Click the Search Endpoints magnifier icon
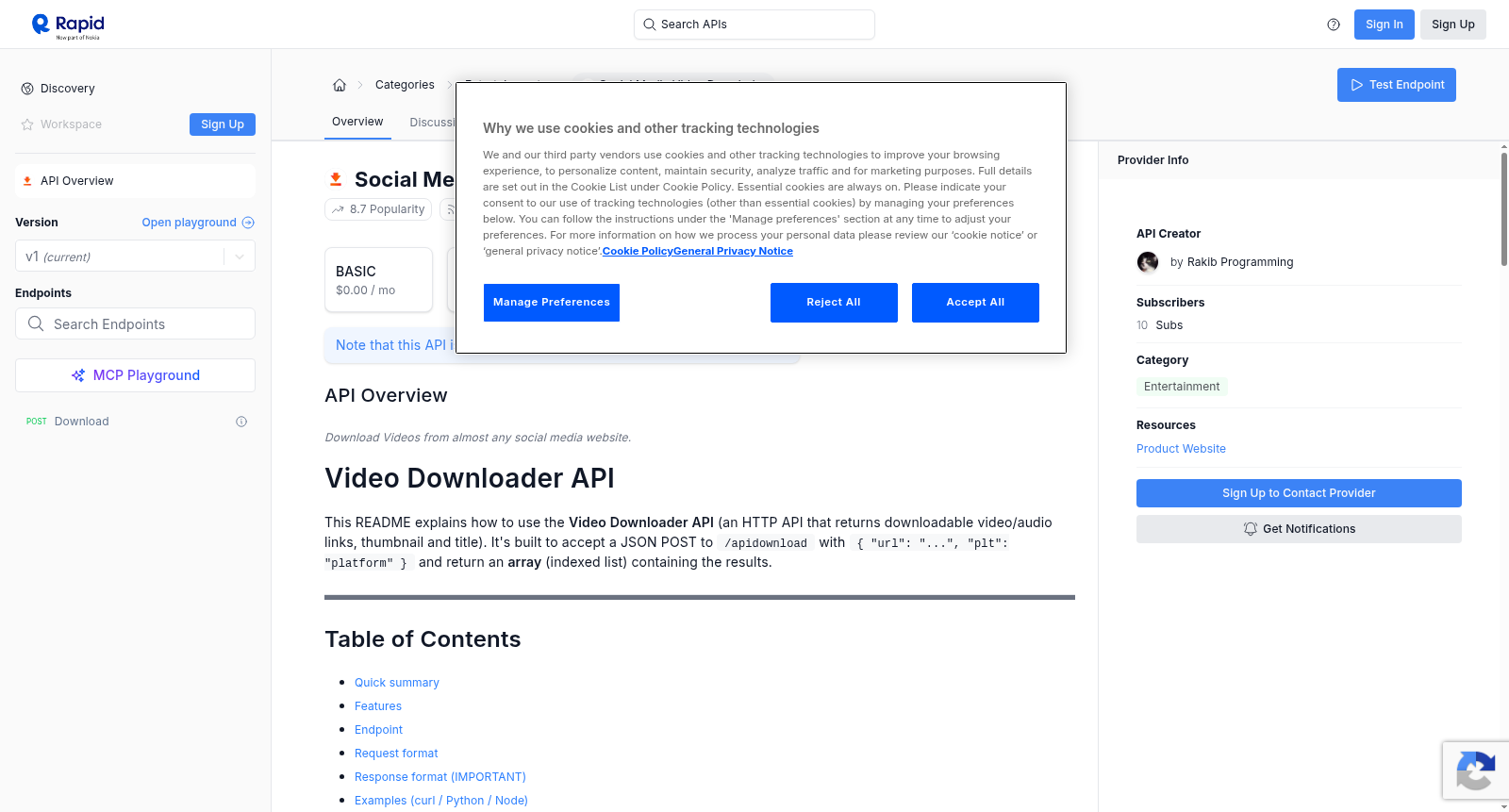The image size is (1509, 812). 36,323
